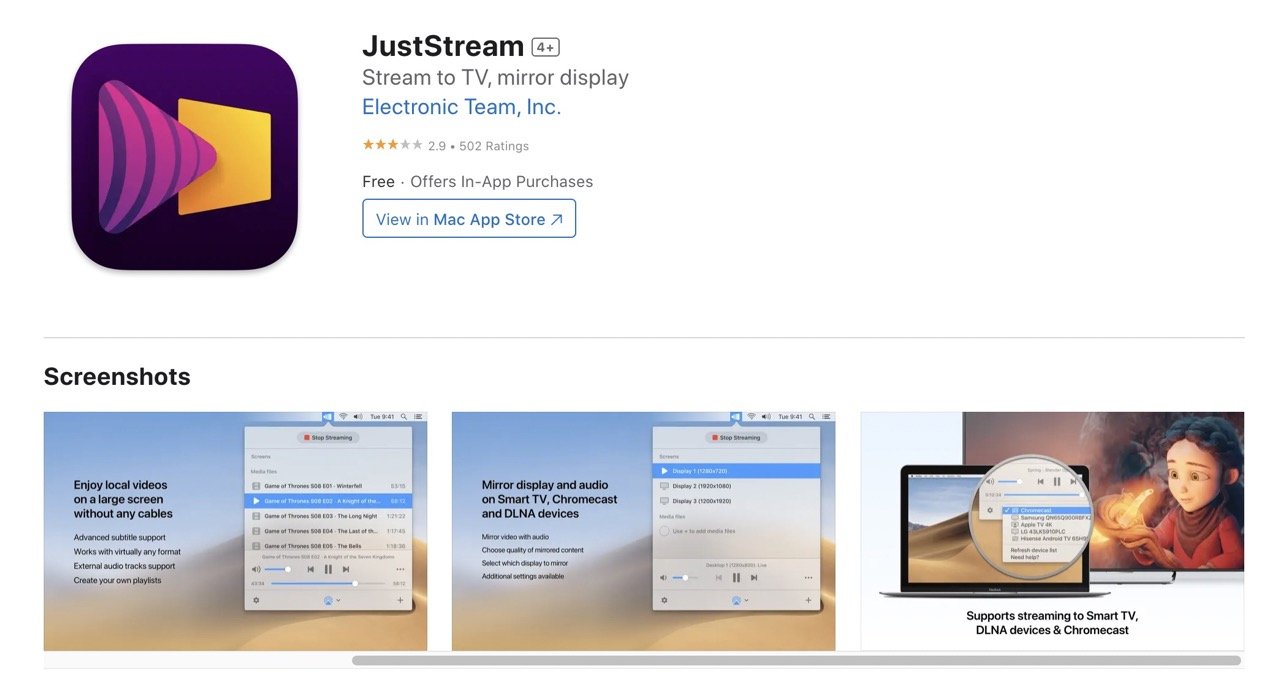The width and height of the screenshot is (1280, 695).
Task: Expand the device chooser in the mirror display screenshot
Action: click(738, 600)
